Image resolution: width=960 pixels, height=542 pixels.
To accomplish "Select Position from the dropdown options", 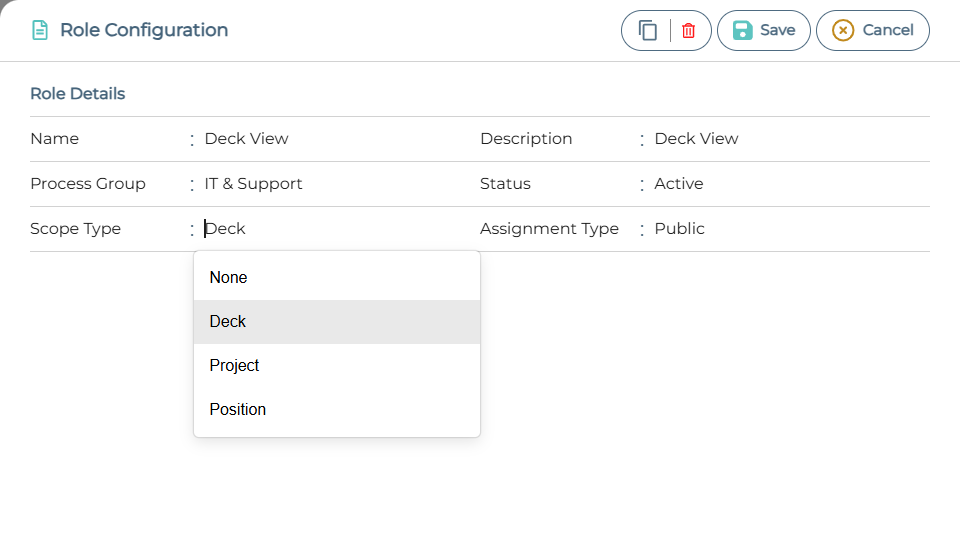I will (x=238, y=410).
